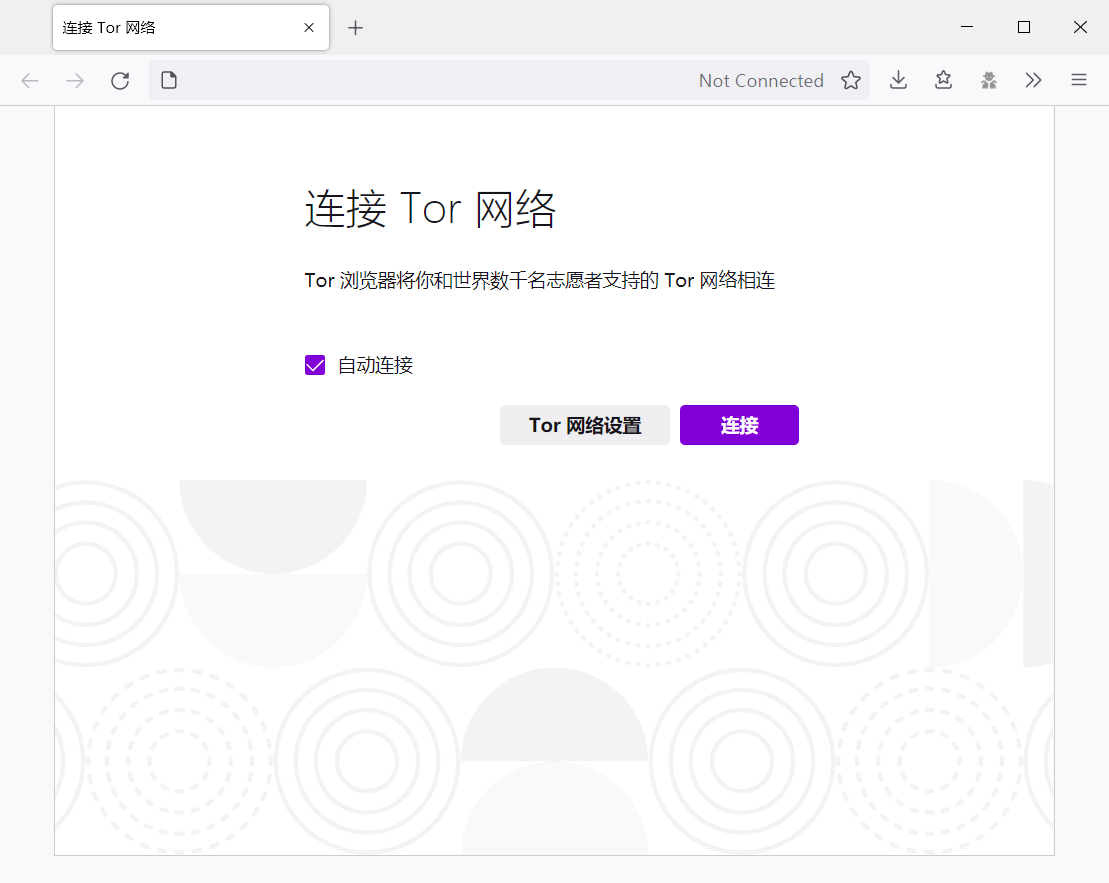Select the 连接 Tor 网络 tab
This screenshot has width=1109, height=883.
[191, 28]
